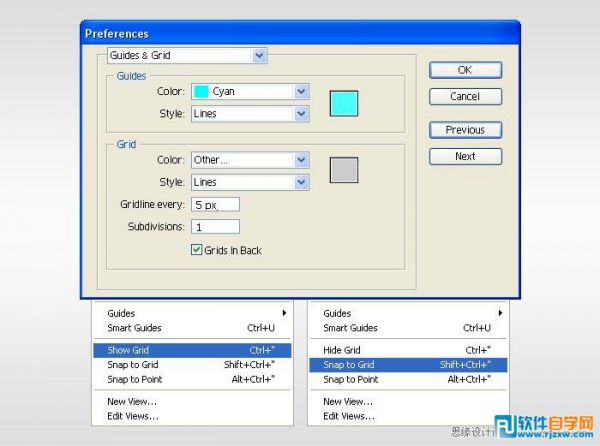The height and width of the screenshot is (446, 600).
Task: Open the Grid Style dropdown
Action: pyautogui.click(x=250, y=182)
